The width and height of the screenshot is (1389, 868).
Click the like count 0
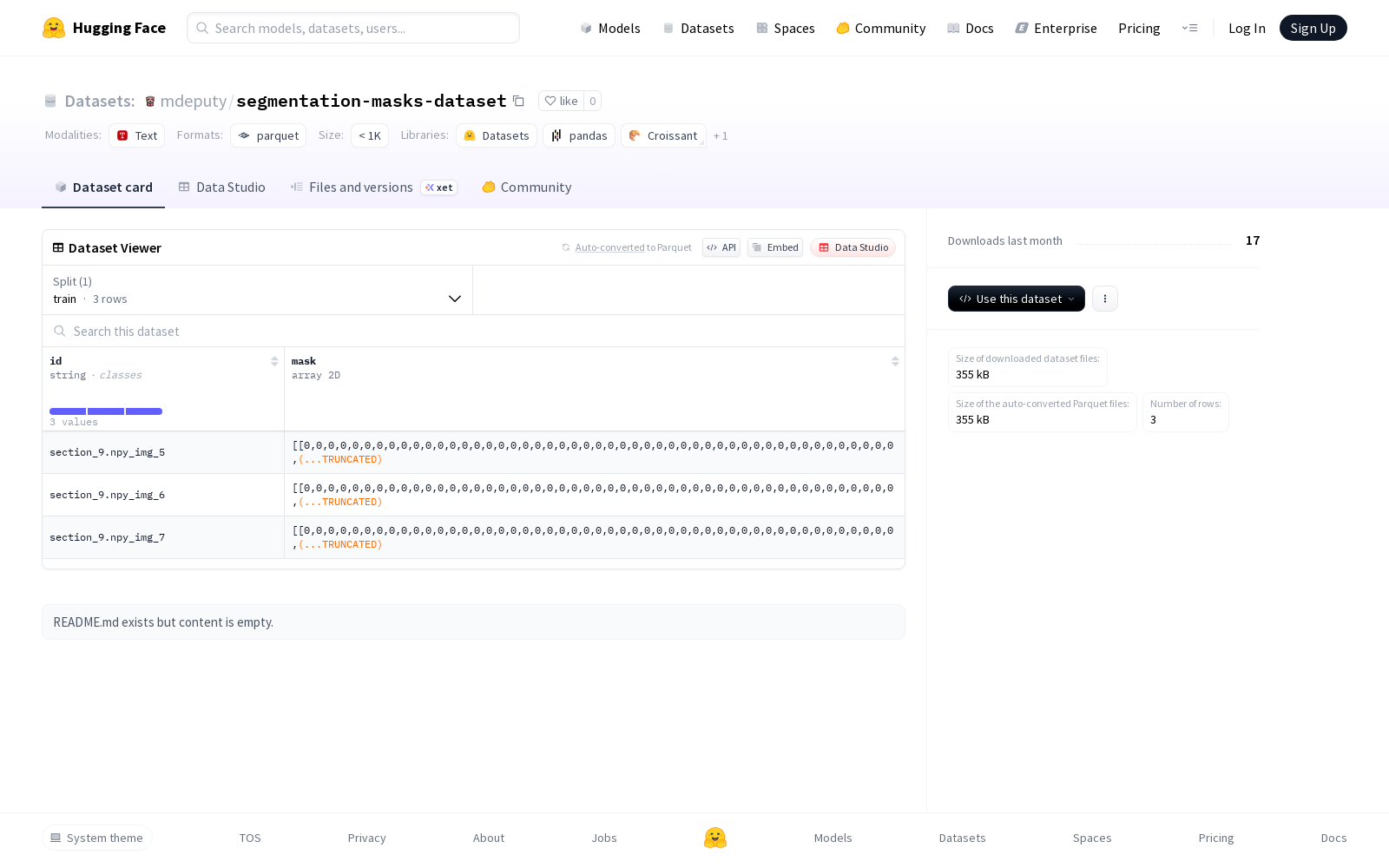click(x=593, y=101)
